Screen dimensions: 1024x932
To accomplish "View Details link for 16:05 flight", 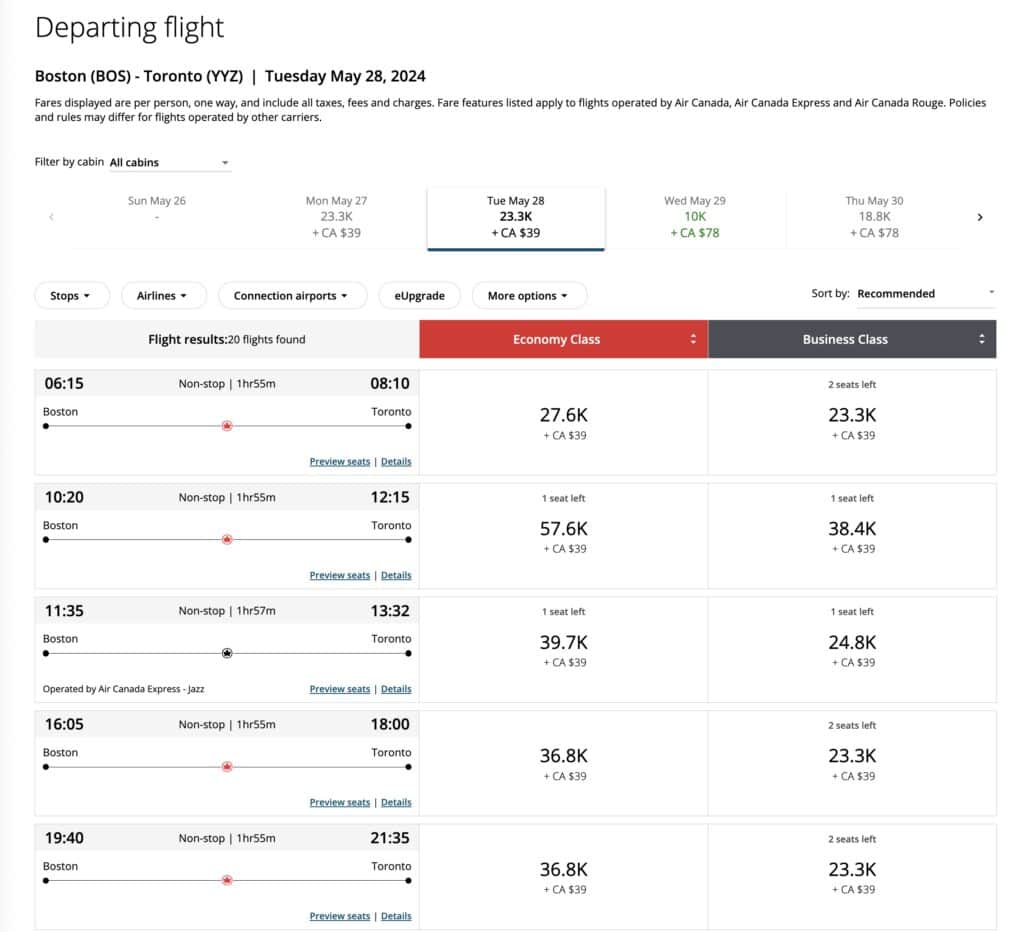I will (x=396, y=803).
